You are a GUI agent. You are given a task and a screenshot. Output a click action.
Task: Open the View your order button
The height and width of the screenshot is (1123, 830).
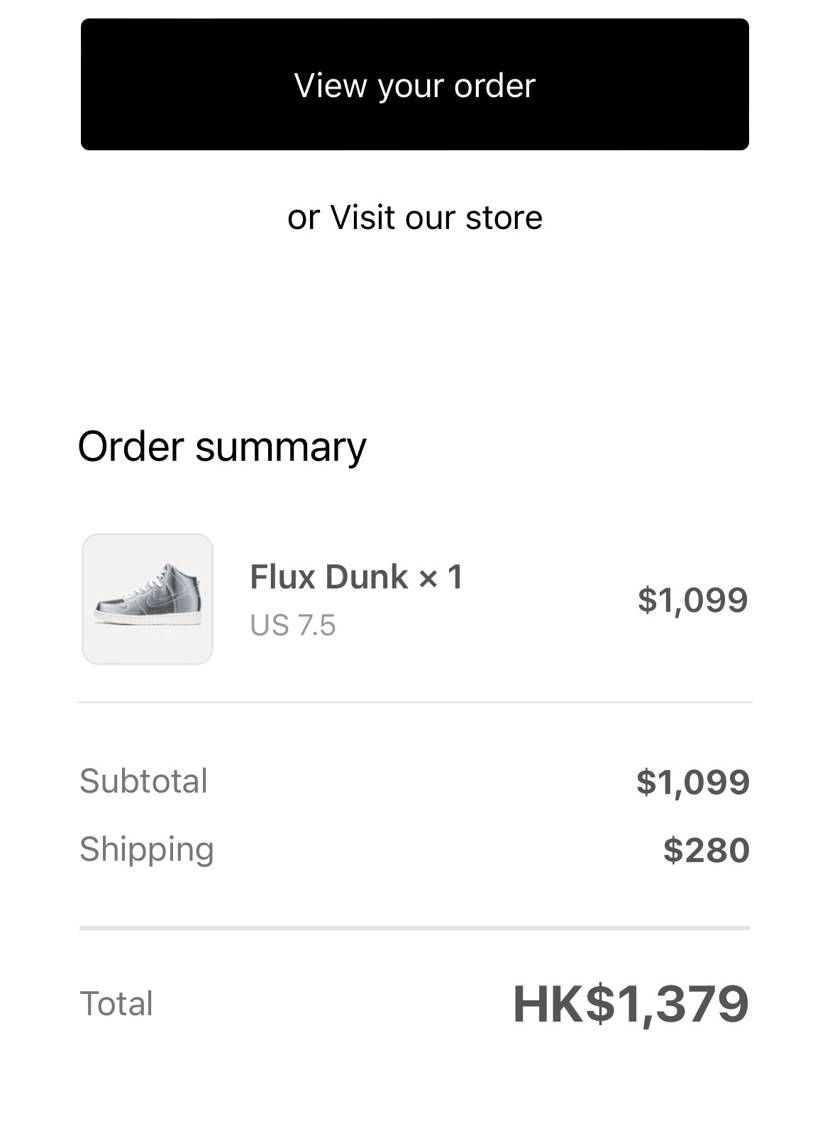point(415,85)
